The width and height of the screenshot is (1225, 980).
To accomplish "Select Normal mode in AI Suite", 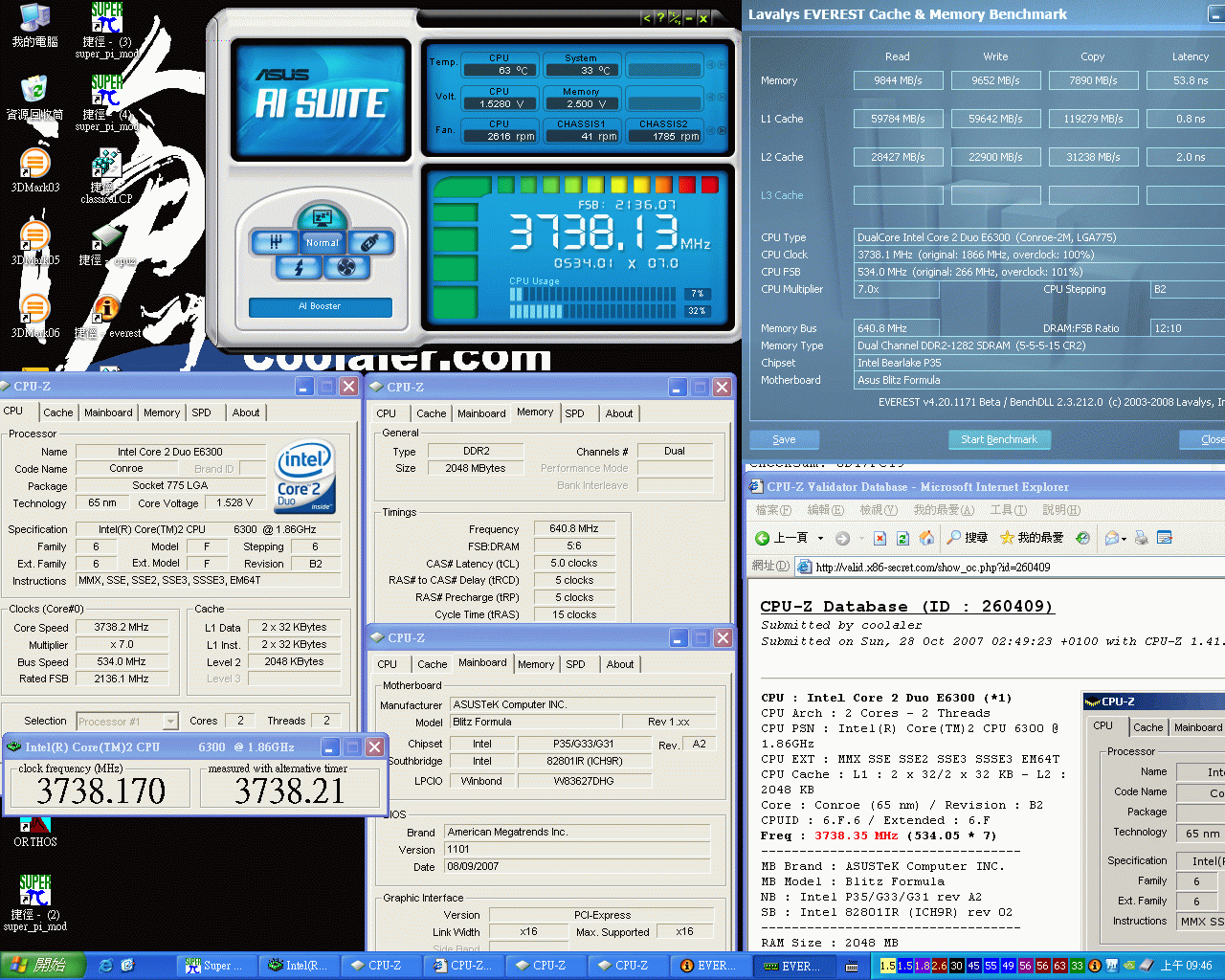I will 323,243.
